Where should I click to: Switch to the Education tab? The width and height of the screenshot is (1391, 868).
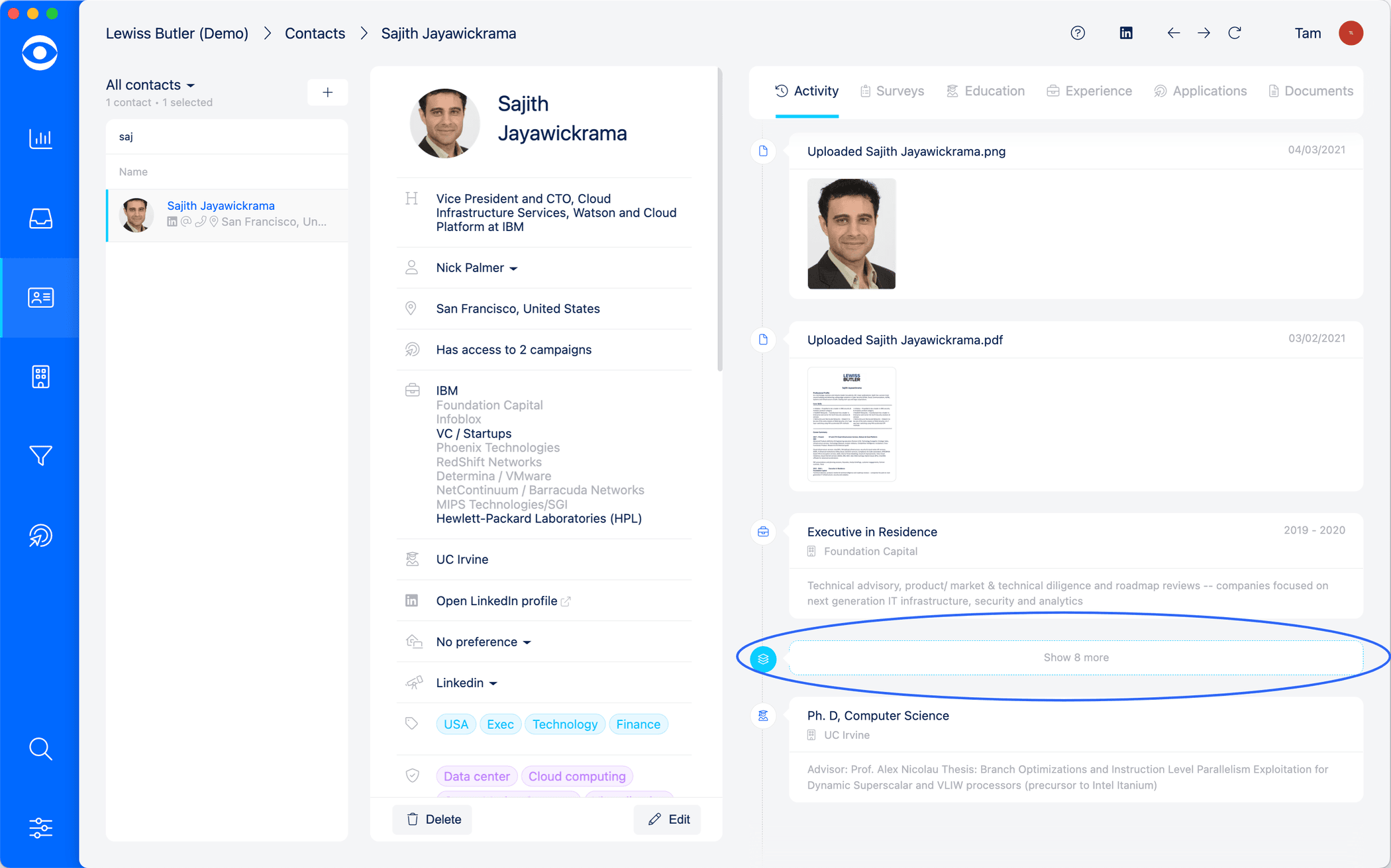click(986, 91)
